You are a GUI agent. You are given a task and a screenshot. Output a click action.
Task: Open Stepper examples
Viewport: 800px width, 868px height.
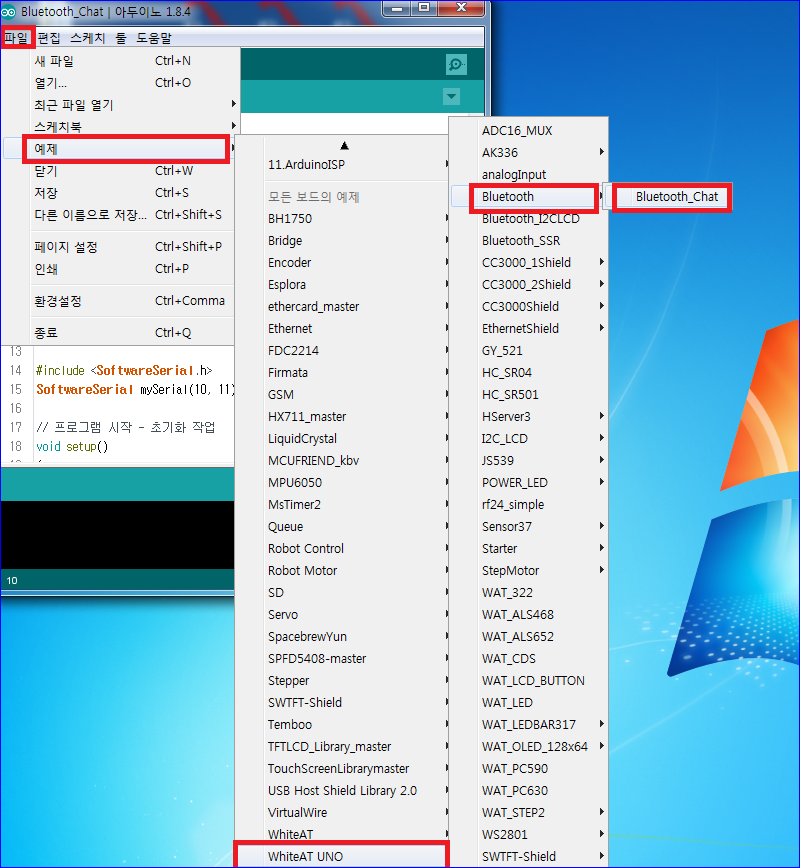[343, 681]
